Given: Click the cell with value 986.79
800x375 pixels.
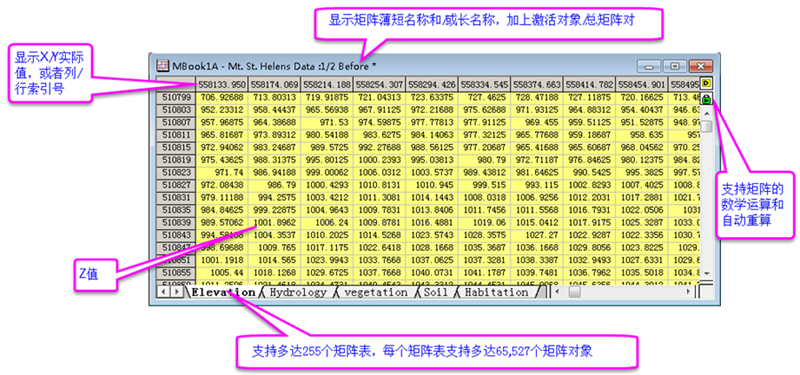Looking at the screenshot, I should [274, 185].
